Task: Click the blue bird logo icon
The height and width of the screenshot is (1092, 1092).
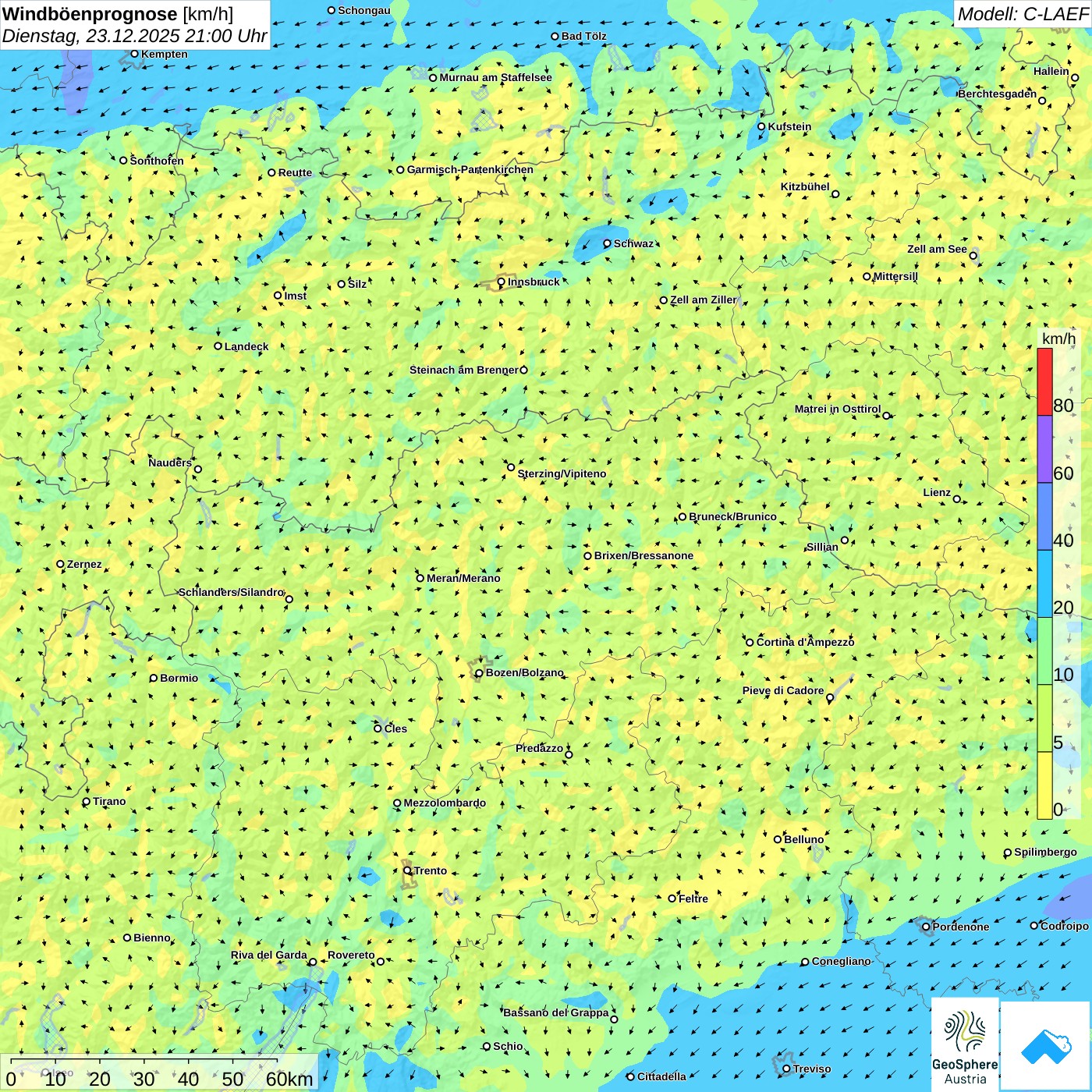Action: click(1046, 1046)
